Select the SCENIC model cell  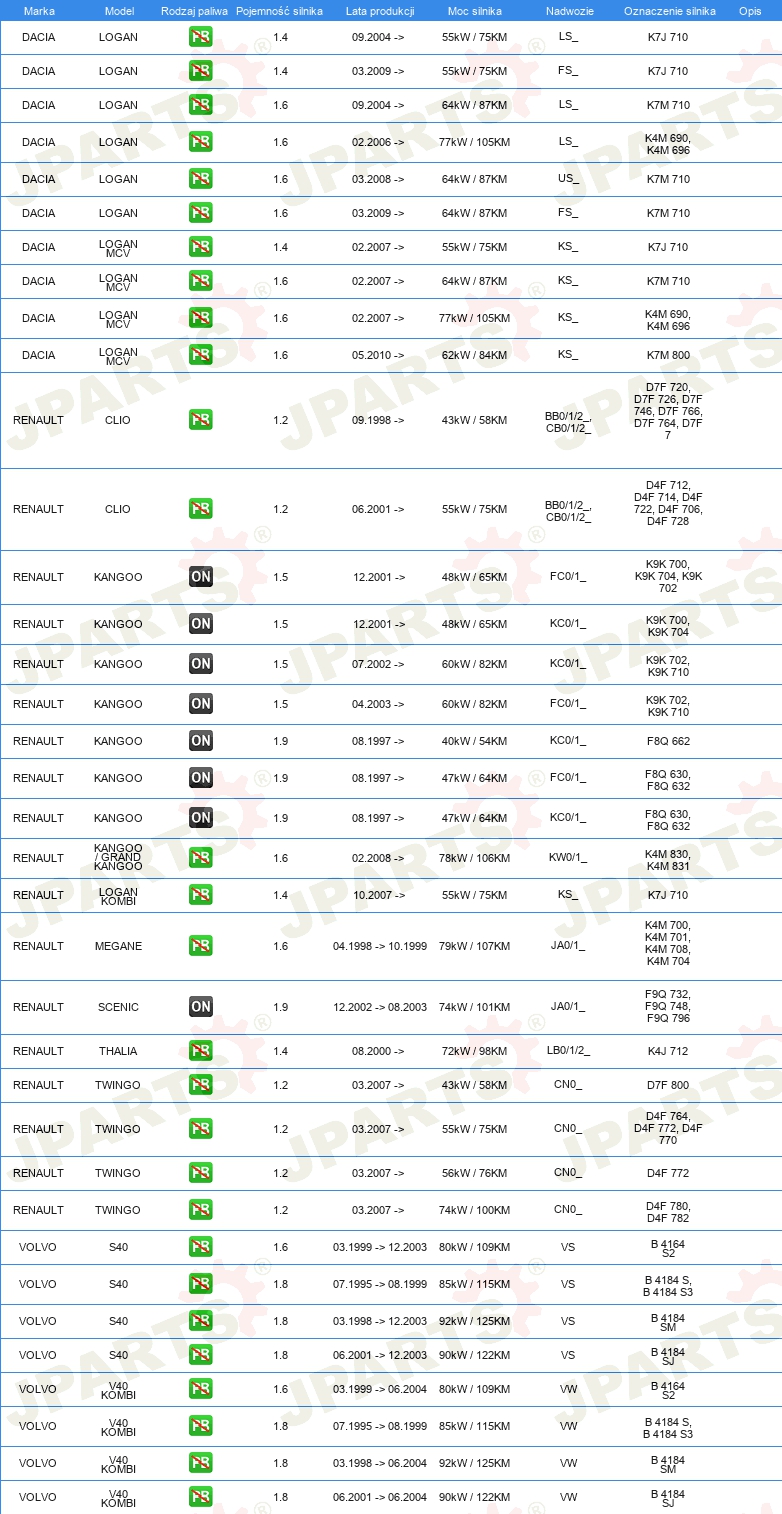119,1007
